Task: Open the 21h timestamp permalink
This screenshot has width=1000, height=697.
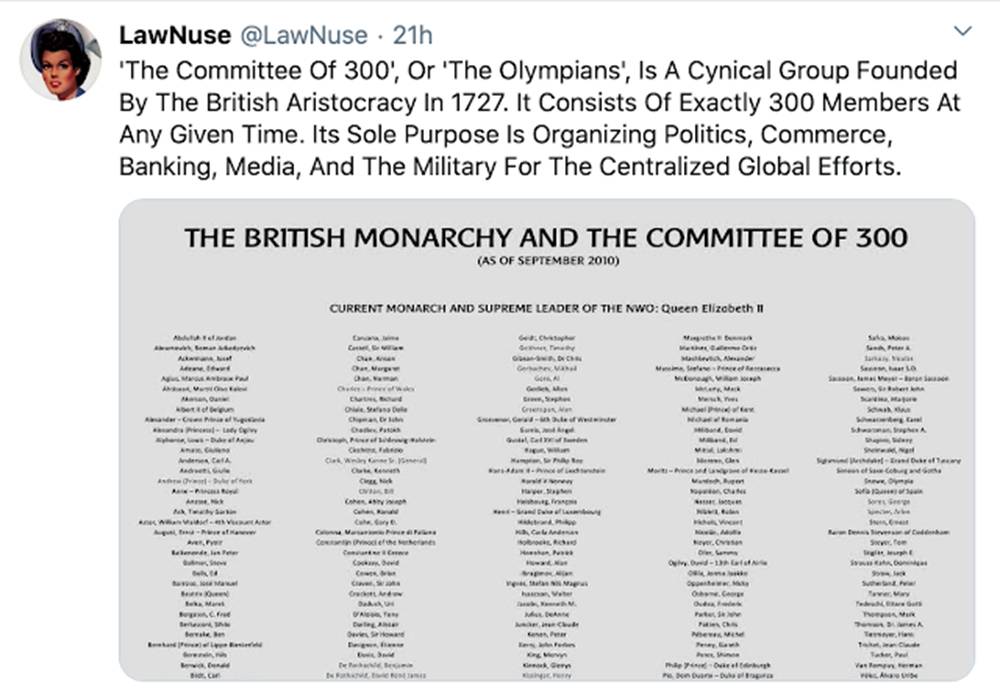Action: tap(412, 34)
